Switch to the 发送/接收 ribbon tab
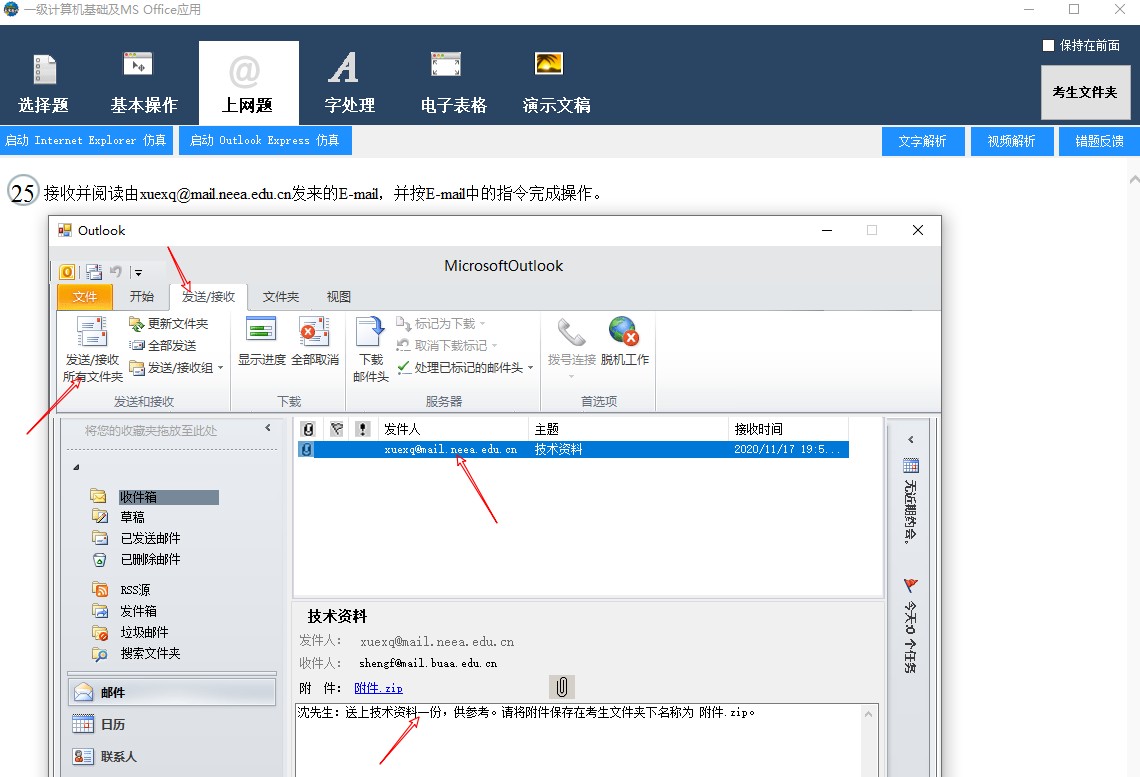 [208, 297]
